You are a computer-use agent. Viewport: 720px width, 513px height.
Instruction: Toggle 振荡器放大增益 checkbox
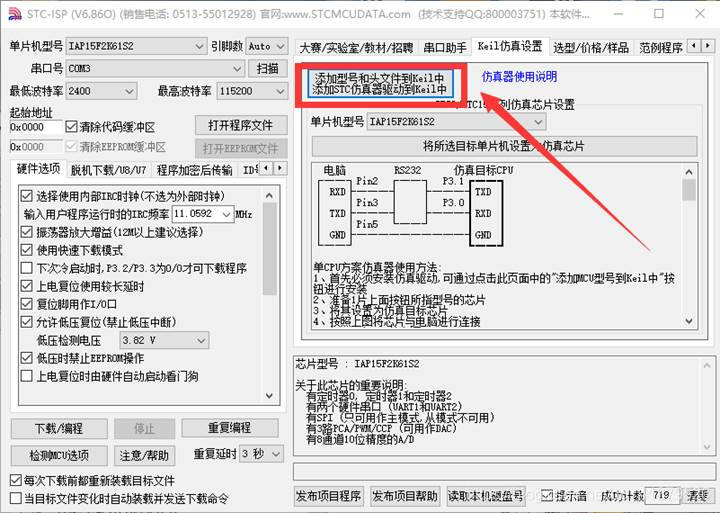[x=27, y=232]
